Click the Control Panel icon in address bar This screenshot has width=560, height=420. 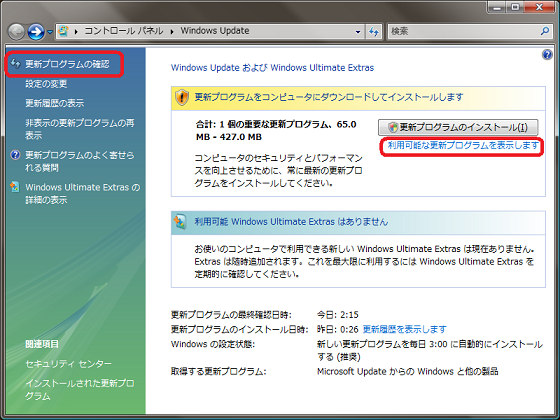64,31
